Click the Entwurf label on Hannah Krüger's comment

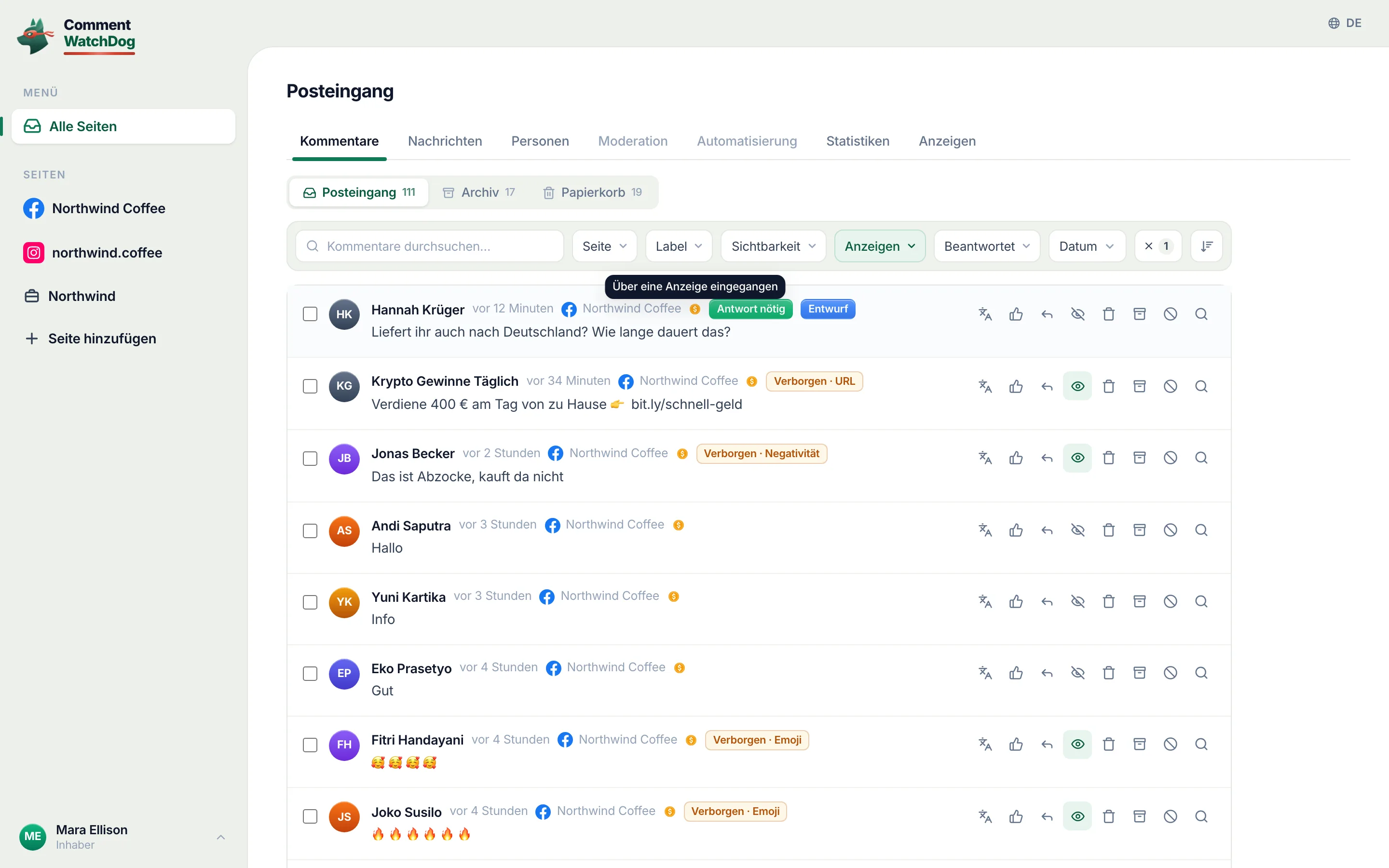click(828, 309)
